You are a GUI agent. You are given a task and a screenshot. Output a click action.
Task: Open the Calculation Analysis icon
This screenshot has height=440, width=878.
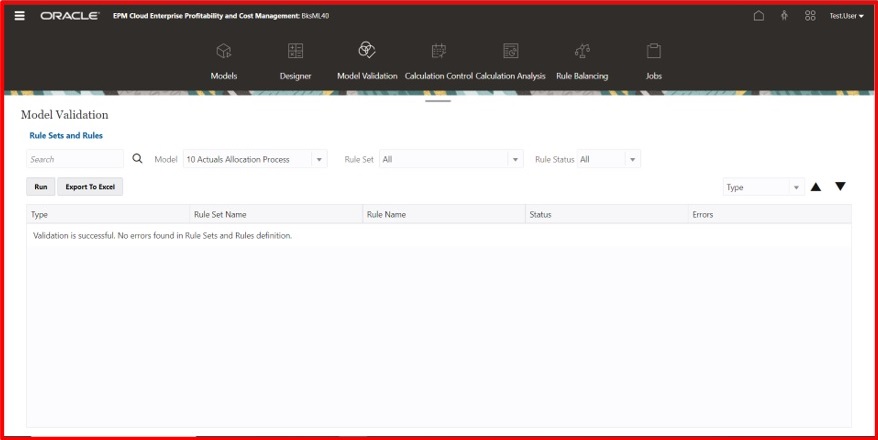(x=511, y=51)
